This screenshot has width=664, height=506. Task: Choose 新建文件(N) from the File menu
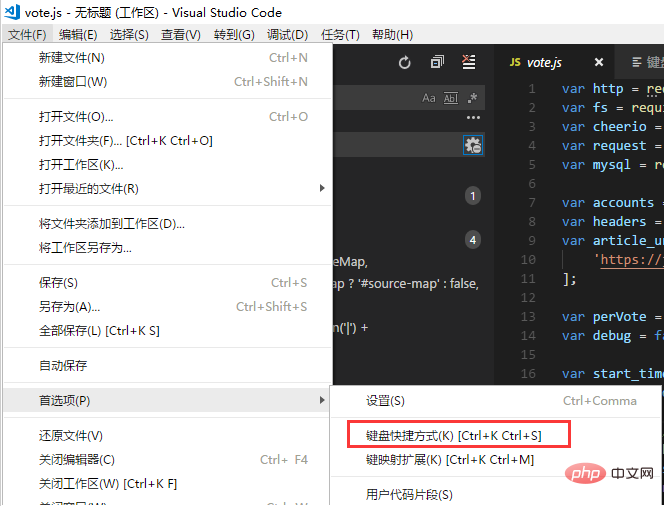(x=168, y=58)
